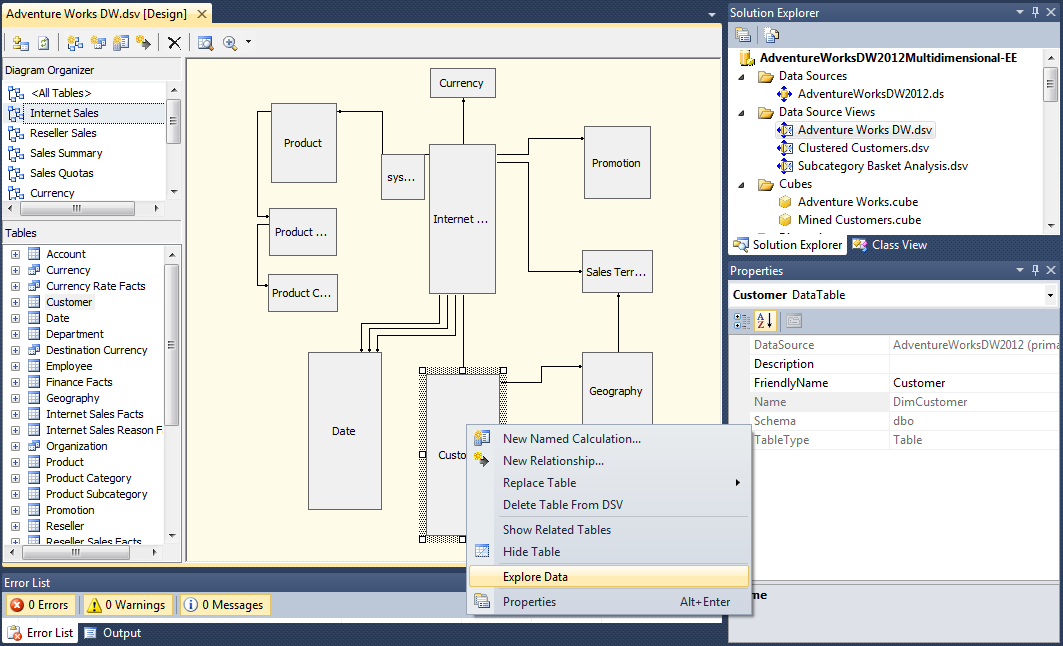Click the X delete icon in the toolbar
This screenshot has height=646, width=1063.
click(x=174, y=42)
